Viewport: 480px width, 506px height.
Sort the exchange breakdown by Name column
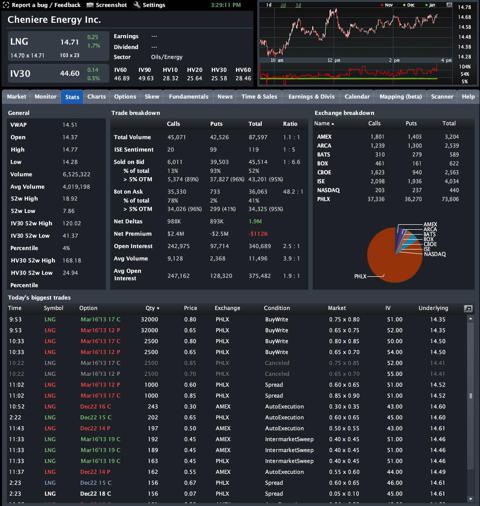click(324, 124)
